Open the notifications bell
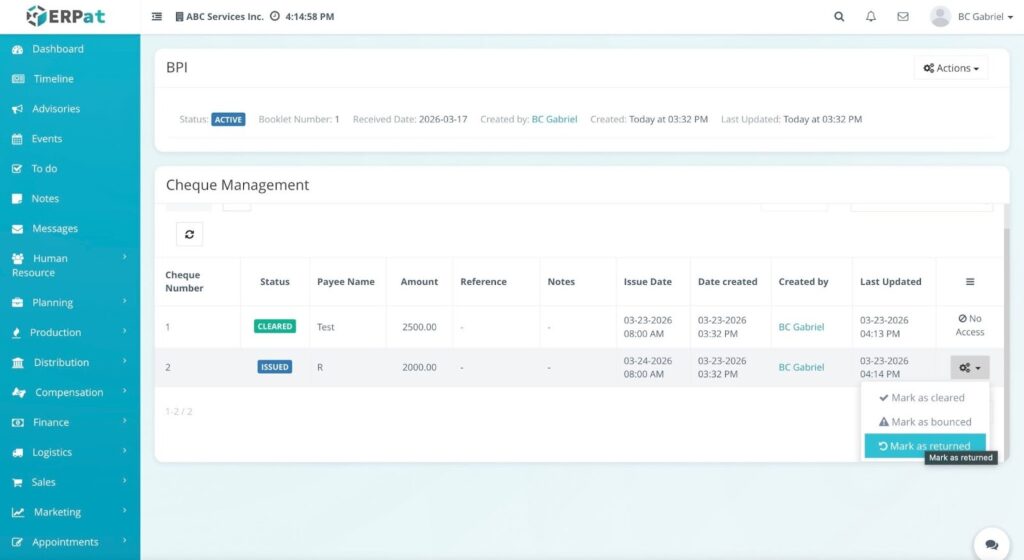This screenshot has width=1024, height=560. point(871,17)
